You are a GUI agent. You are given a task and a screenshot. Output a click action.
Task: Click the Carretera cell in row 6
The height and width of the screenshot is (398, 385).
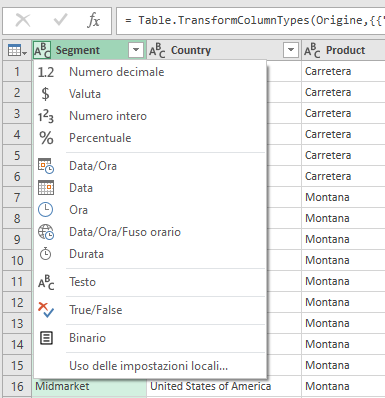tap(343, 176)
